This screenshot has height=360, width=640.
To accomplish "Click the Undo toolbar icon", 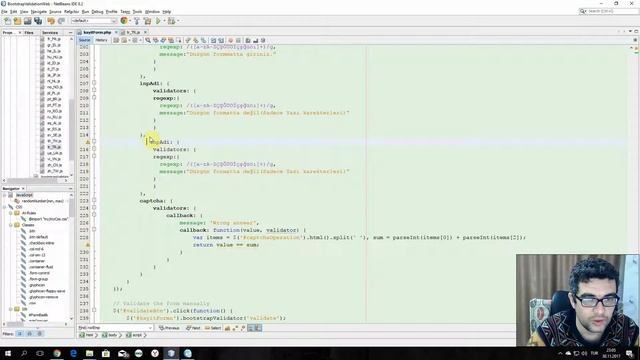I will tap(51, 21).
